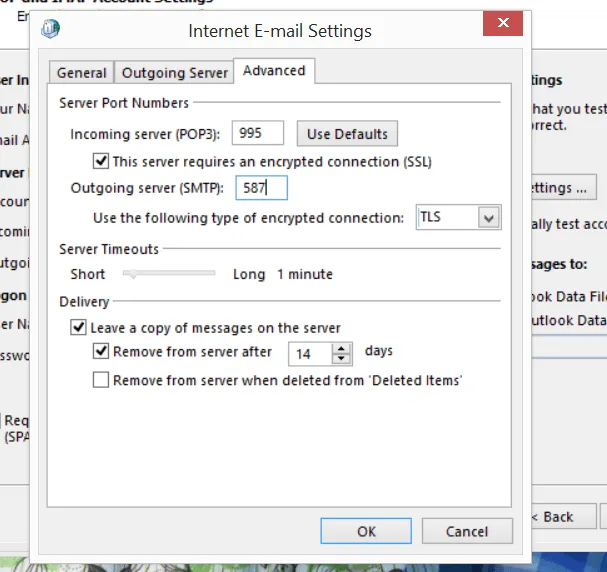Click the '1 minute' timeout value text
Viewport: 607px width, 572px height.
click(x=305, y=274)
